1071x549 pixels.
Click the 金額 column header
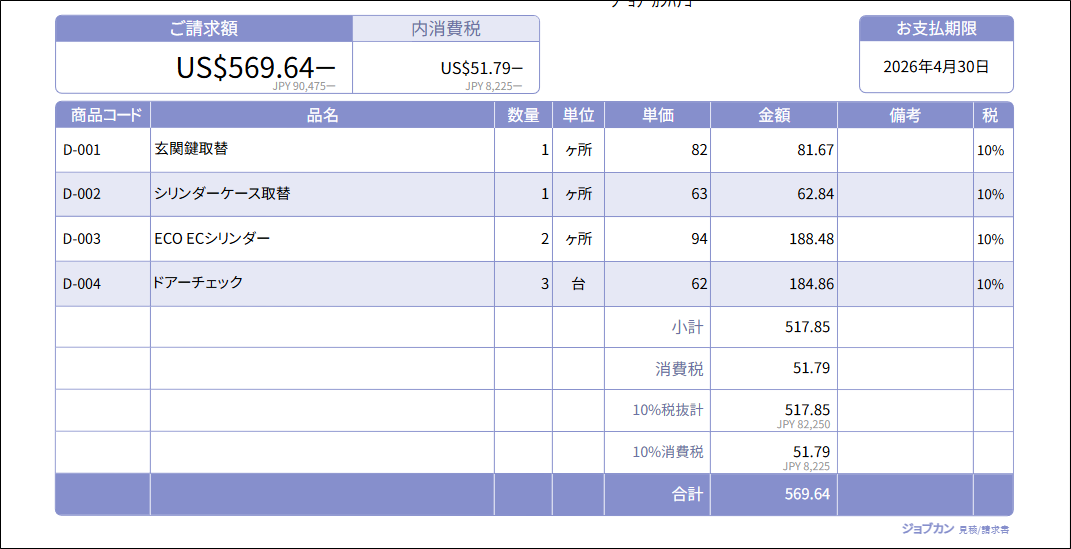tap(774, 115)
